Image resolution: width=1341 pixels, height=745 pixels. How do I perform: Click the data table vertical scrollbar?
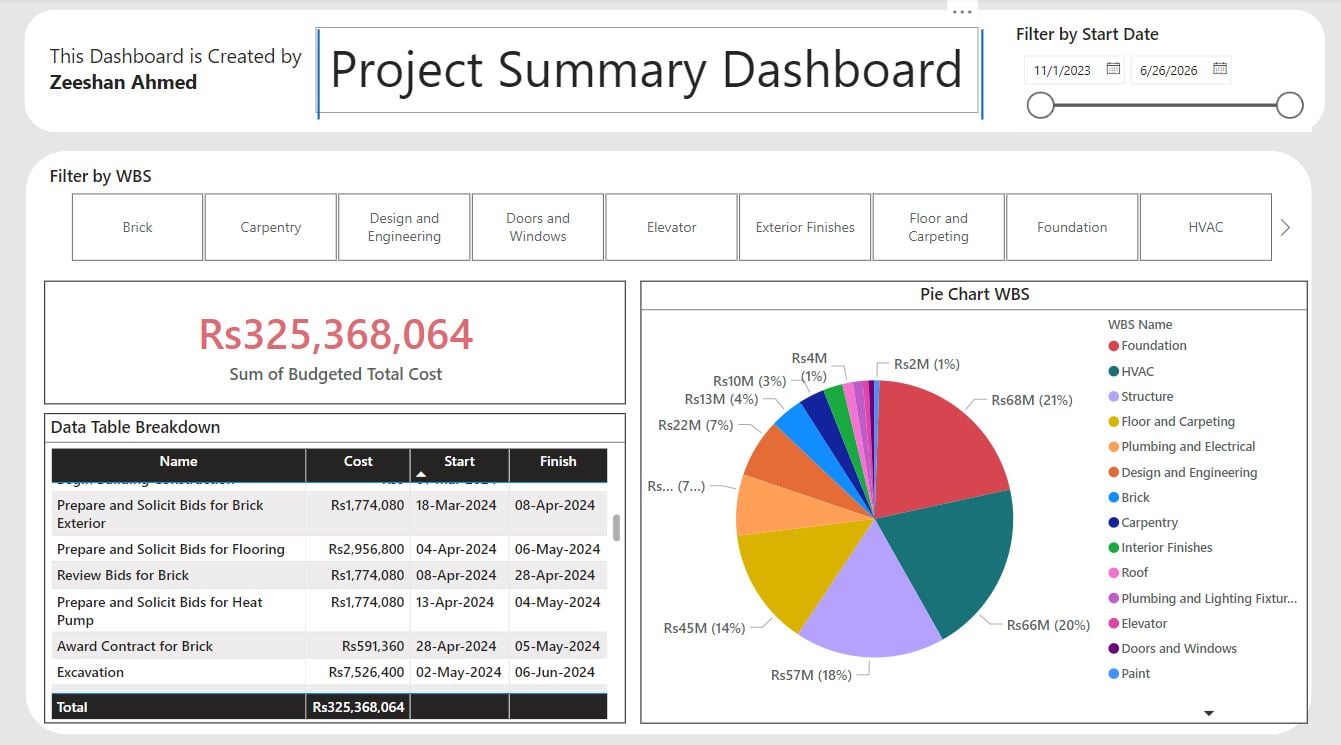[x=616, y=528]
